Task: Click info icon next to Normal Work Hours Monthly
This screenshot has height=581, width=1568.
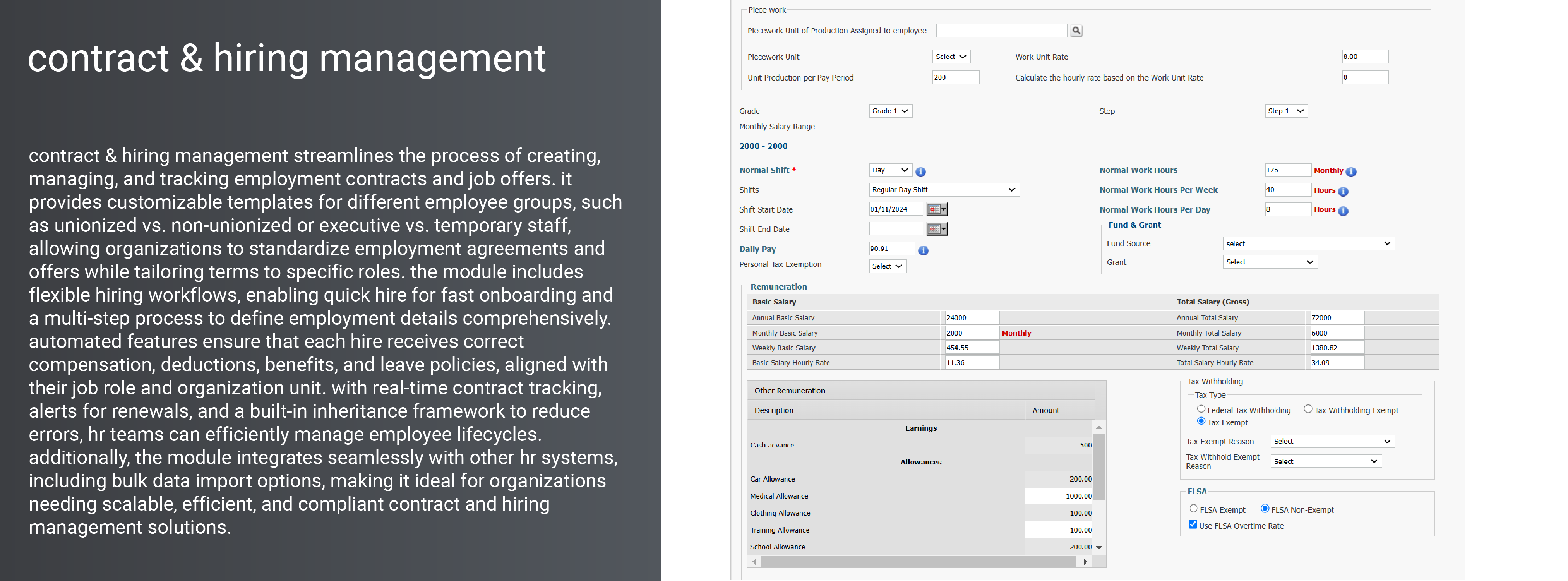Action: click(x=1351, y=172)
